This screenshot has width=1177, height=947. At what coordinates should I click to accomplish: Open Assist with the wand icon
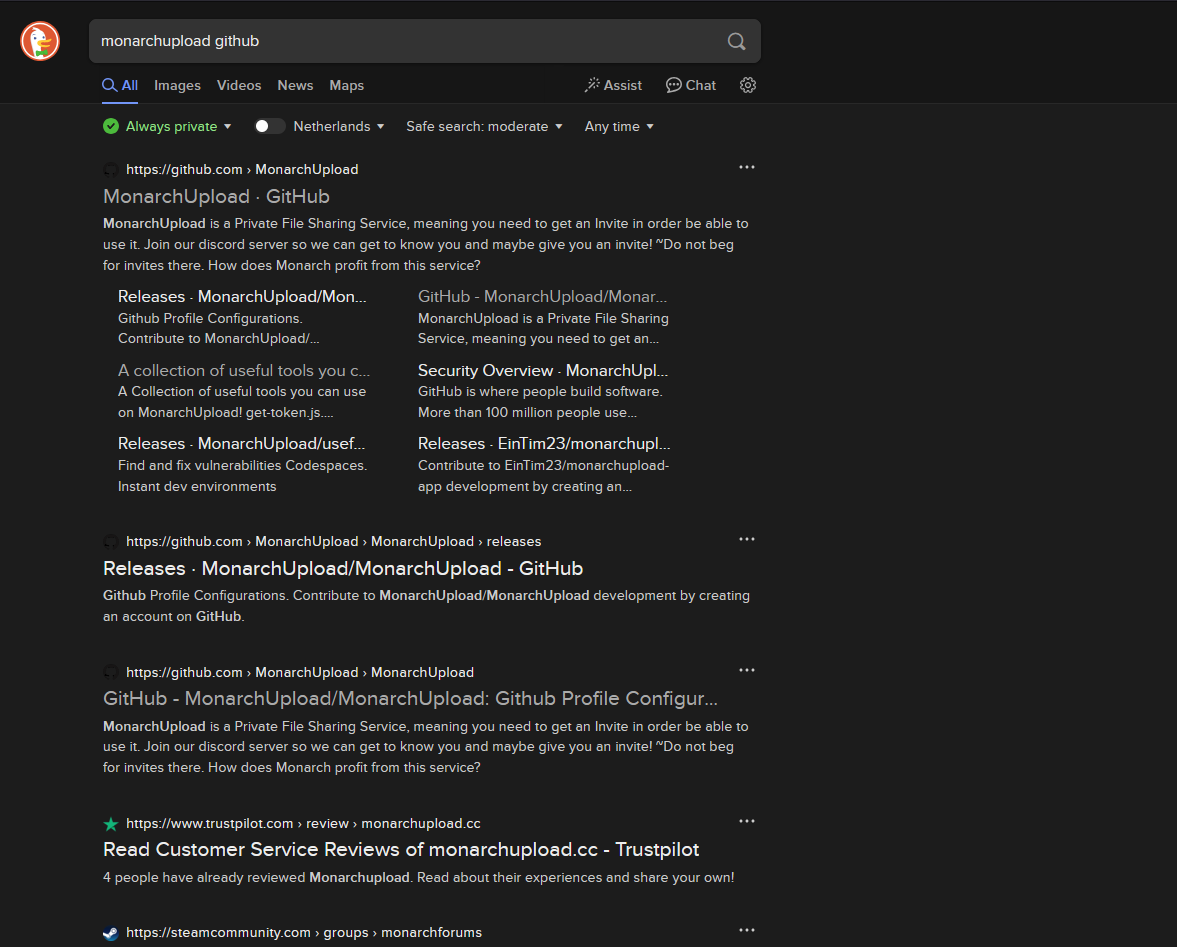(613, 85)
